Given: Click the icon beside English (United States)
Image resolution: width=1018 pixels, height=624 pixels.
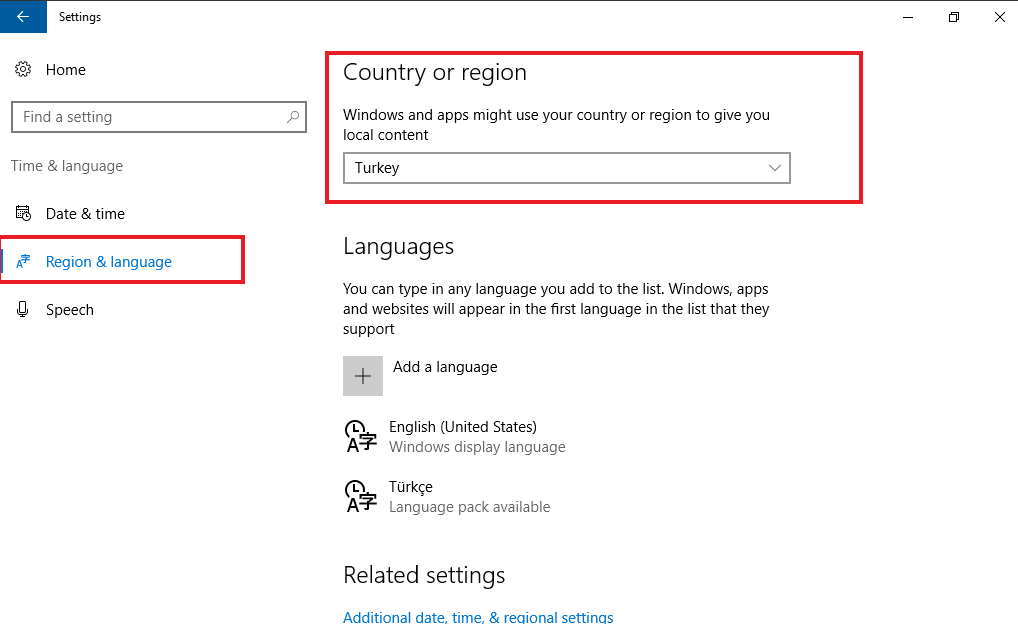Looking at the screenshot, I should (x=361, y=437).
